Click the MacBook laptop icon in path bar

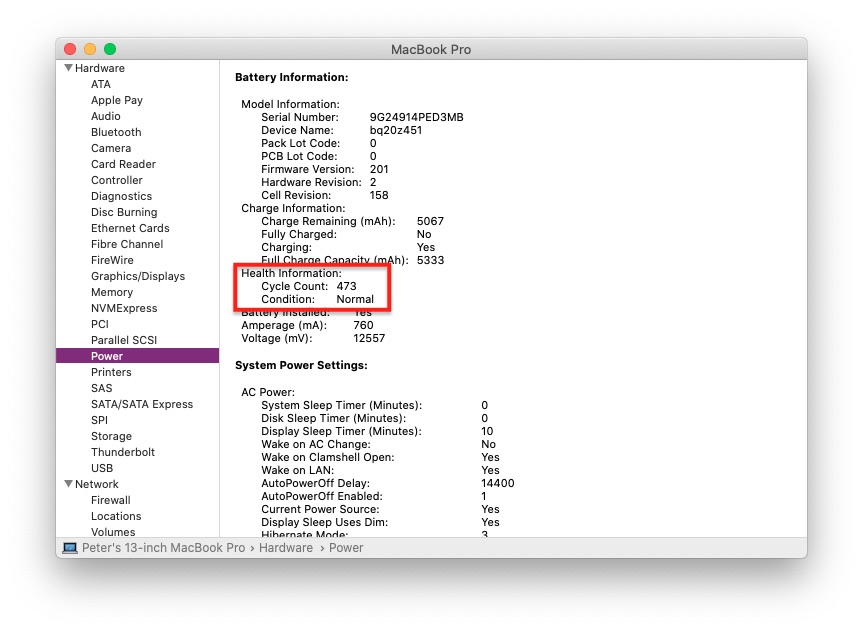click(70, 548)
